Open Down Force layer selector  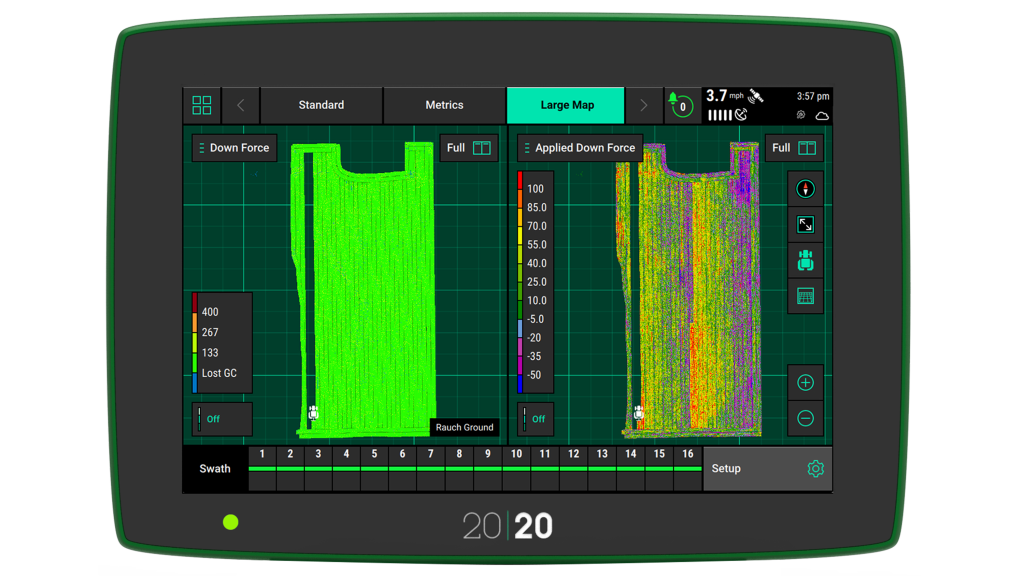tap(234, 148)
